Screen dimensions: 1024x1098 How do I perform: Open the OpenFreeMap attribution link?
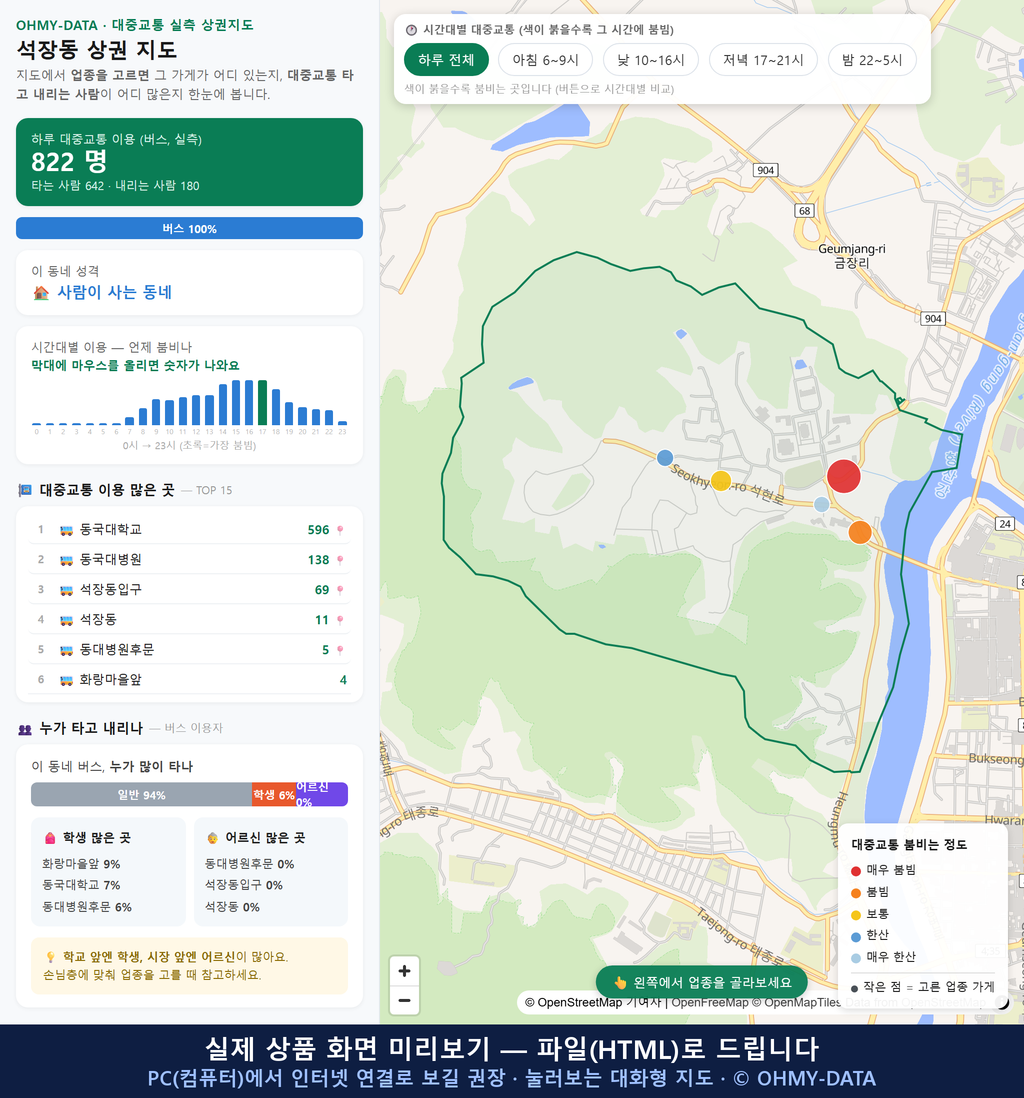(710, 1002)
